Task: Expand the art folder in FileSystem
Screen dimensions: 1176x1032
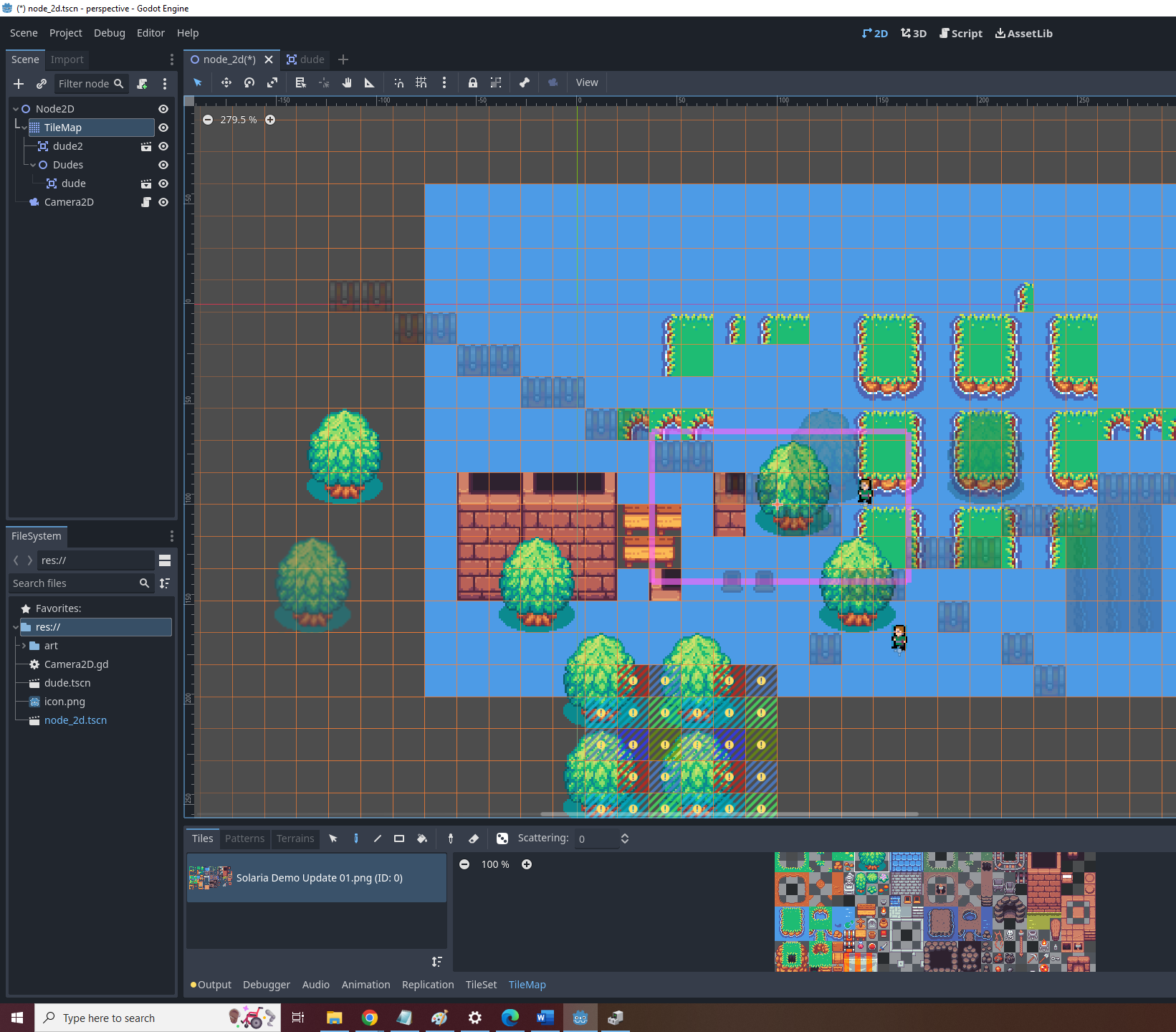Action: point(23,645)
